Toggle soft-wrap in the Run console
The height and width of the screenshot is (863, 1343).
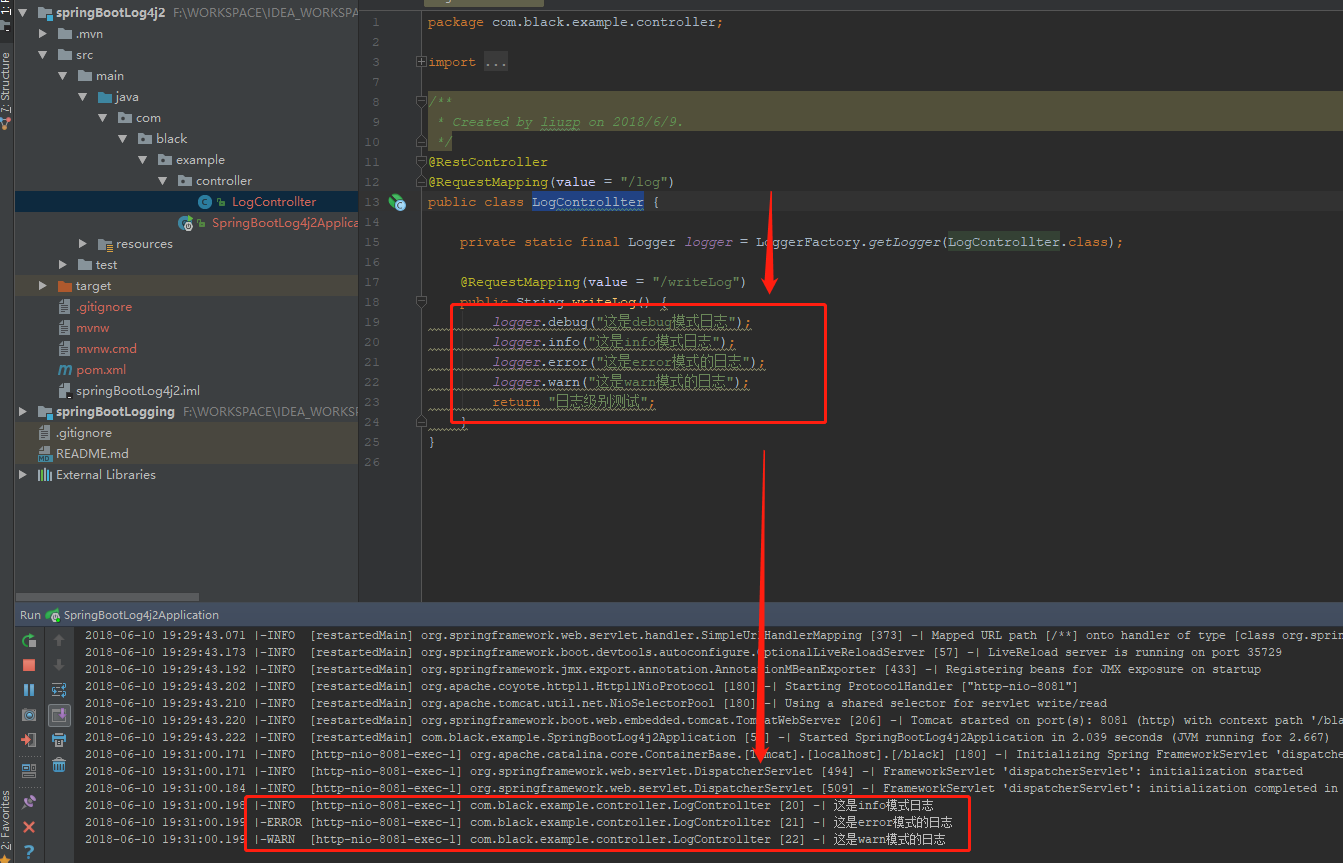coord(59,690)
